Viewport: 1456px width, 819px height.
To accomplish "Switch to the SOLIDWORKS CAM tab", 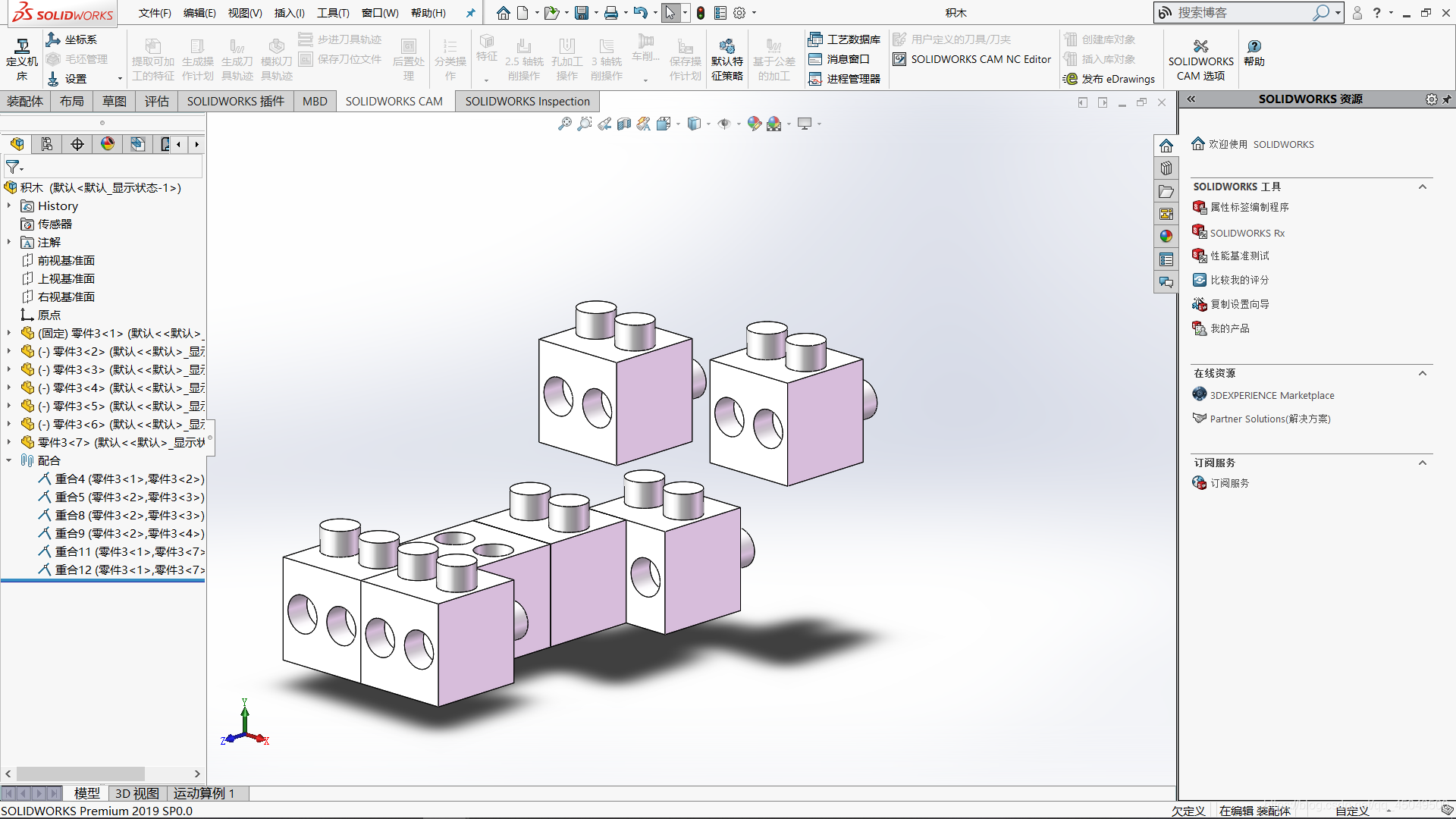I will (x=394, y=101).
